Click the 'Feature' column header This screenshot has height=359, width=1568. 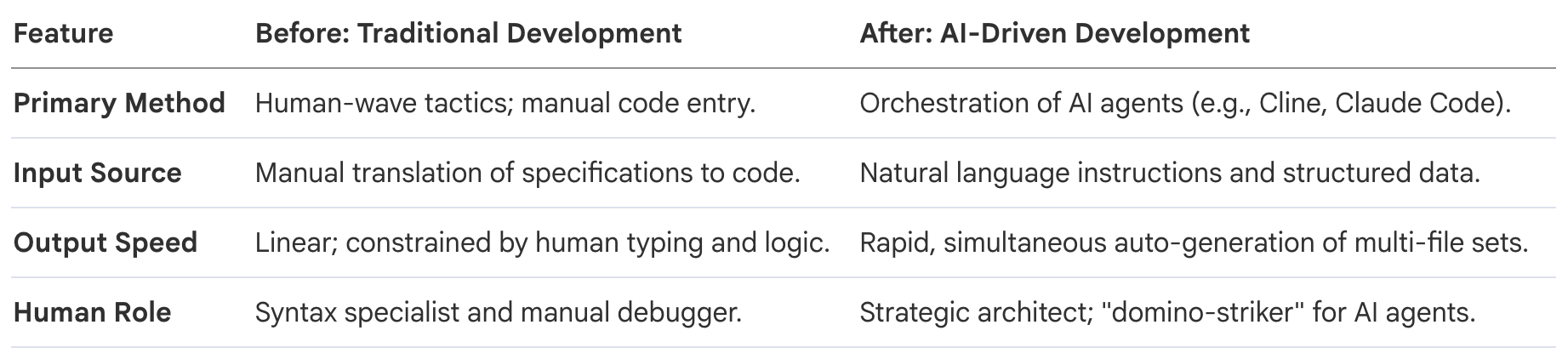pos(63,34)
